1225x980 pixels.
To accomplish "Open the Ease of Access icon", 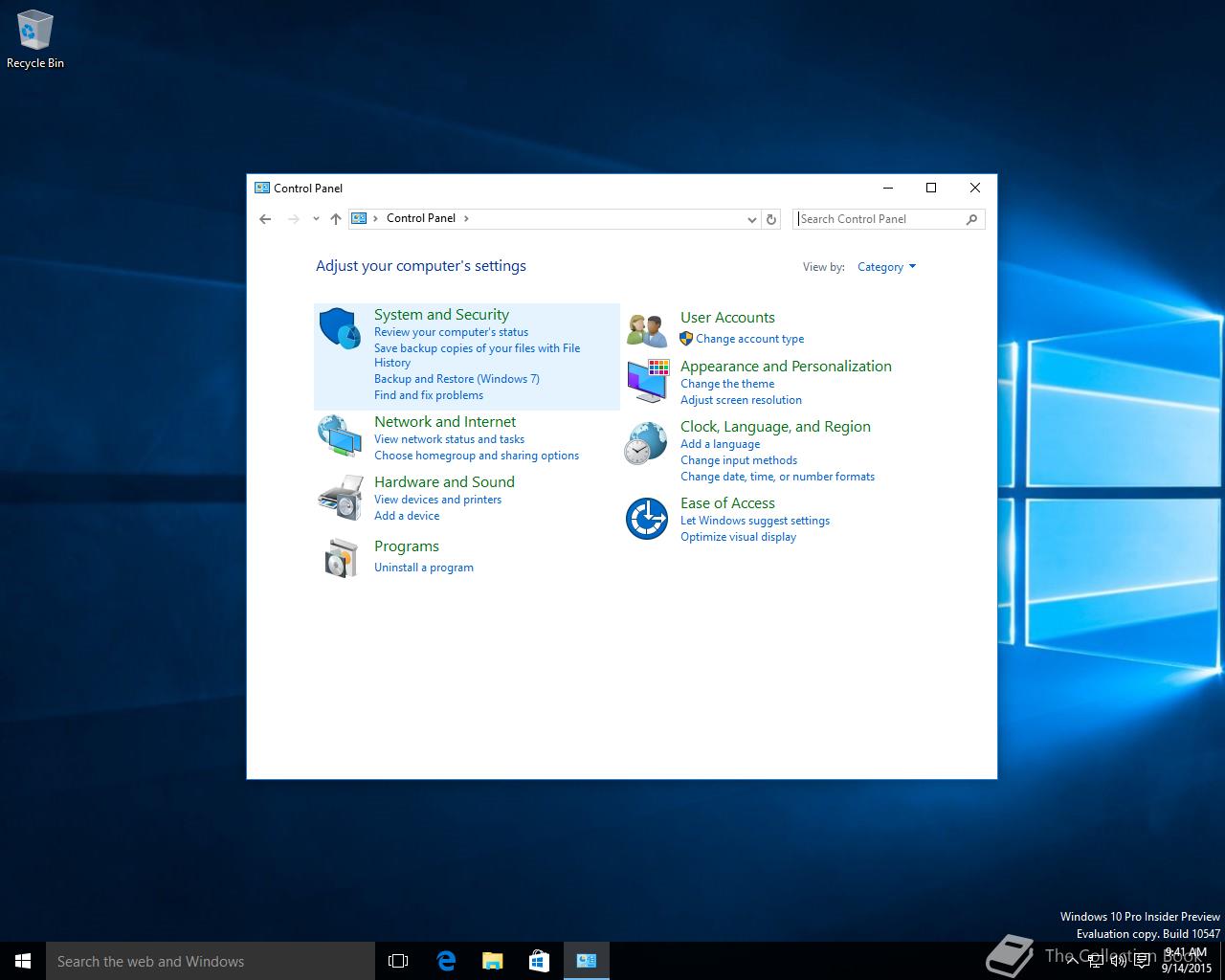I will [647, 520].
